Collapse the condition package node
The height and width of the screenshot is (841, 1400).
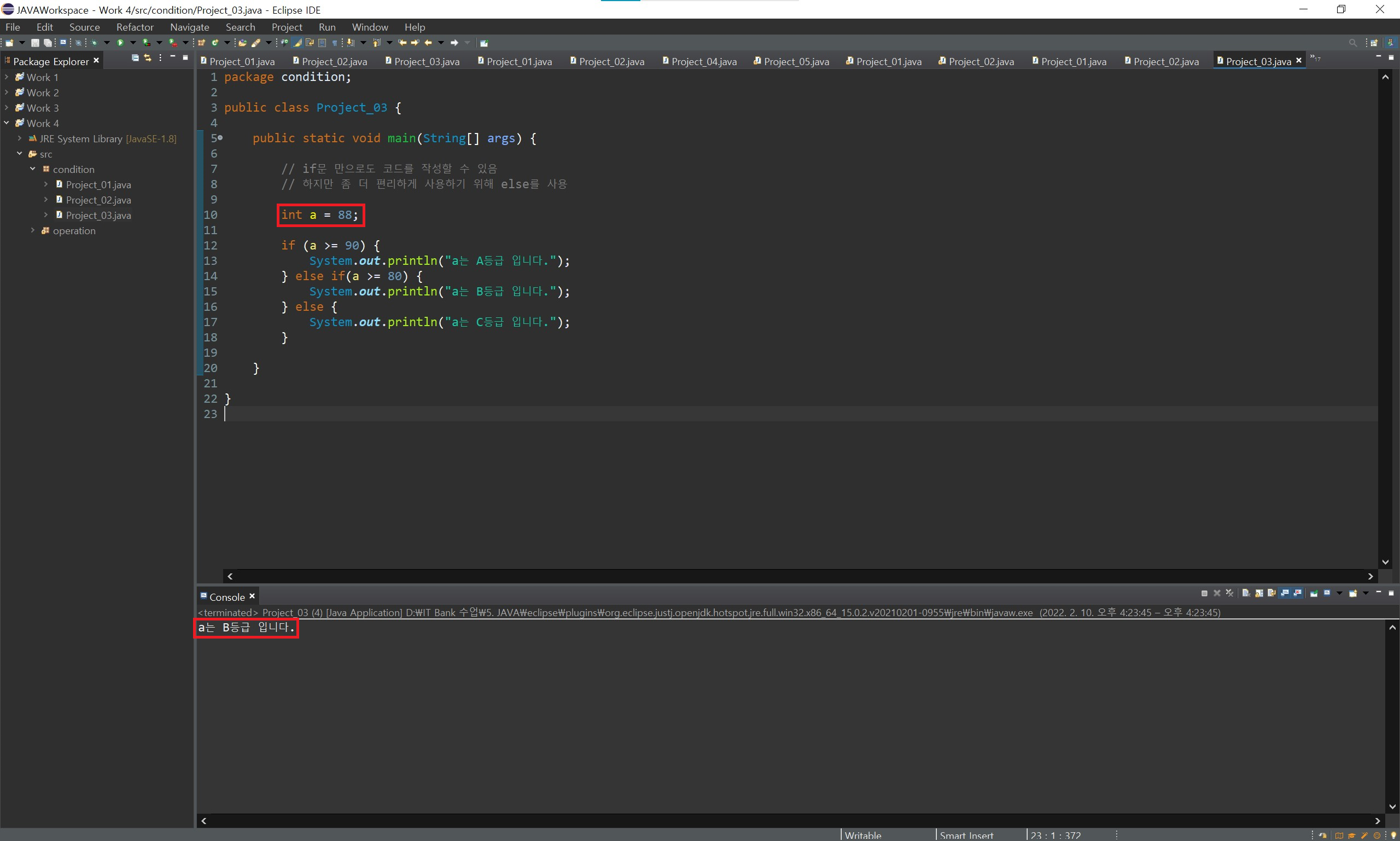[32, 169]
